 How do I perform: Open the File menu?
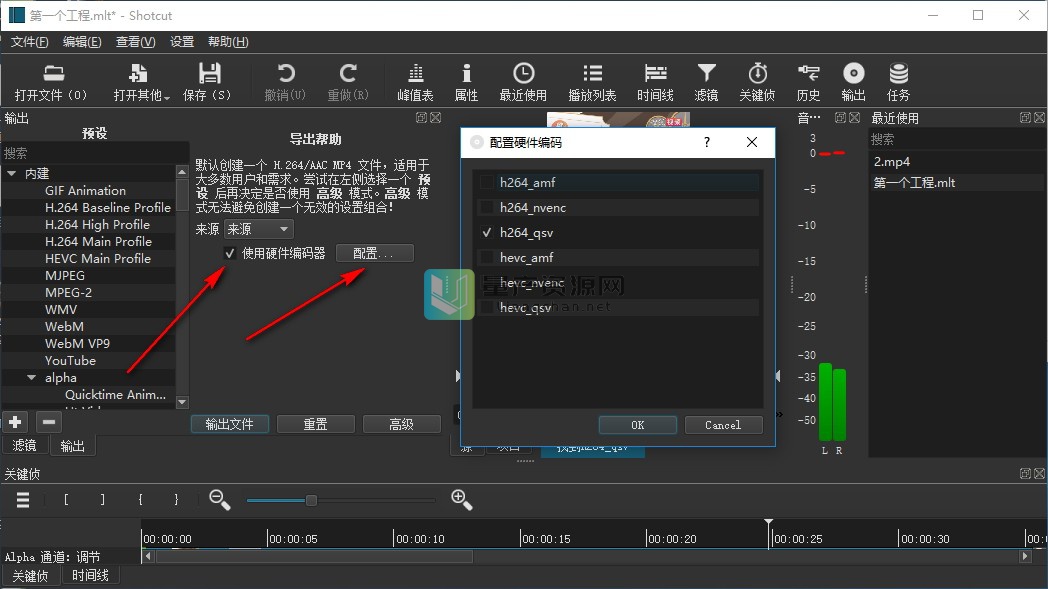click(29, 41)
